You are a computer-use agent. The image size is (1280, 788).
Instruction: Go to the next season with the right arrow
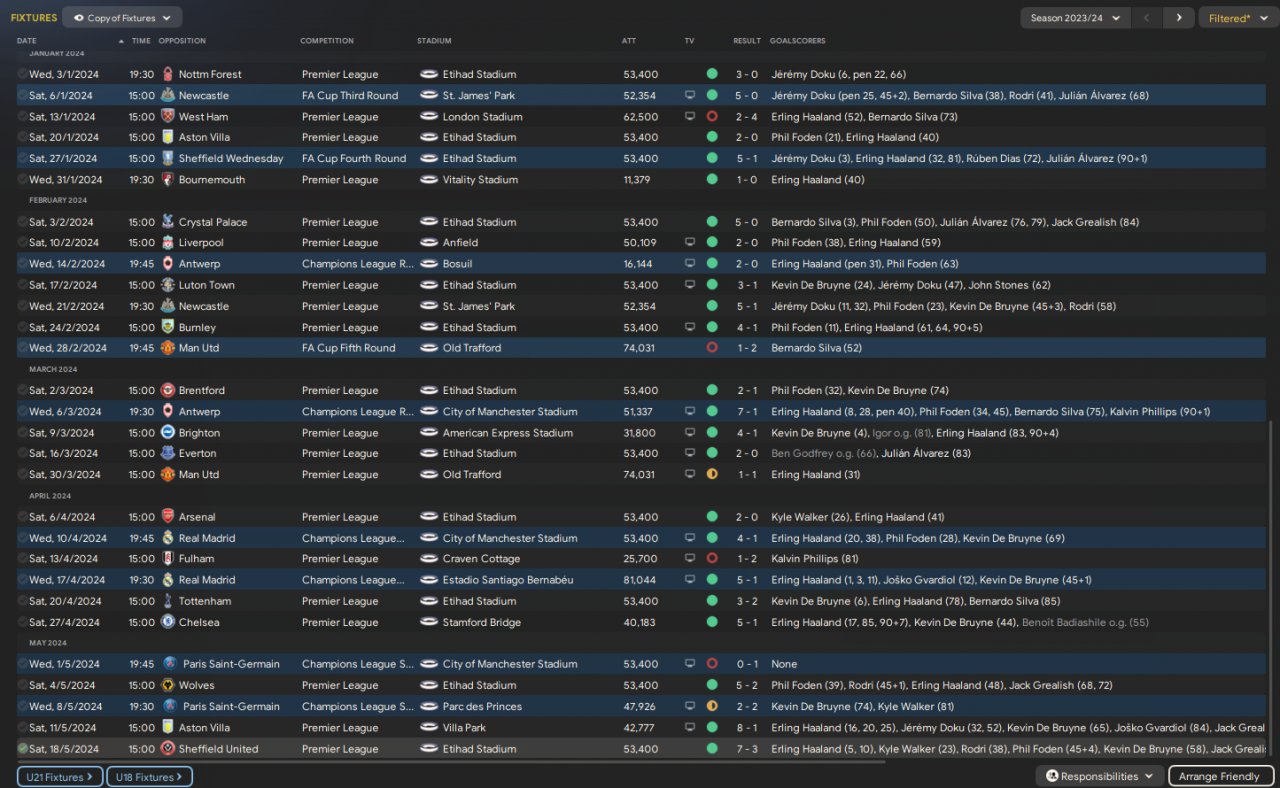tap(1179, 18)
